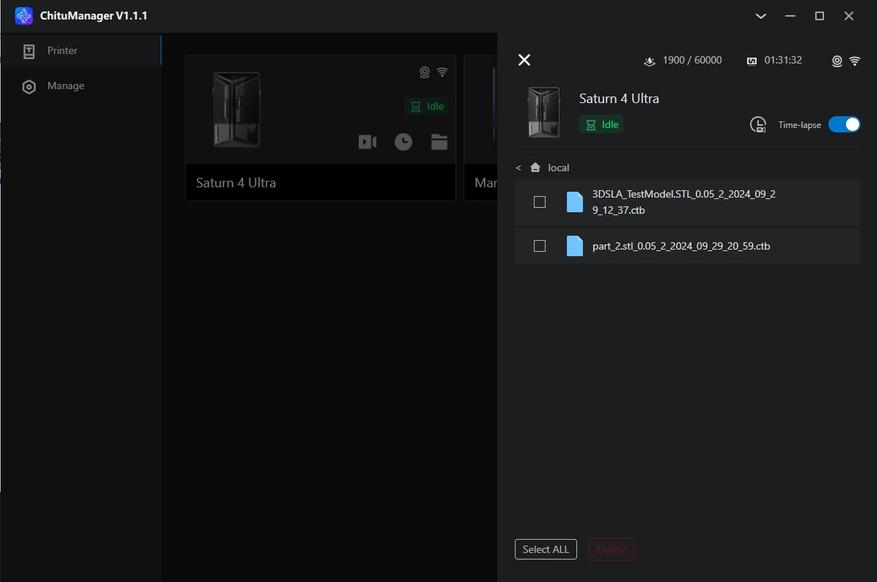Click the Select ALL button
Screen dimensions: 877x582
pos(545,550)
